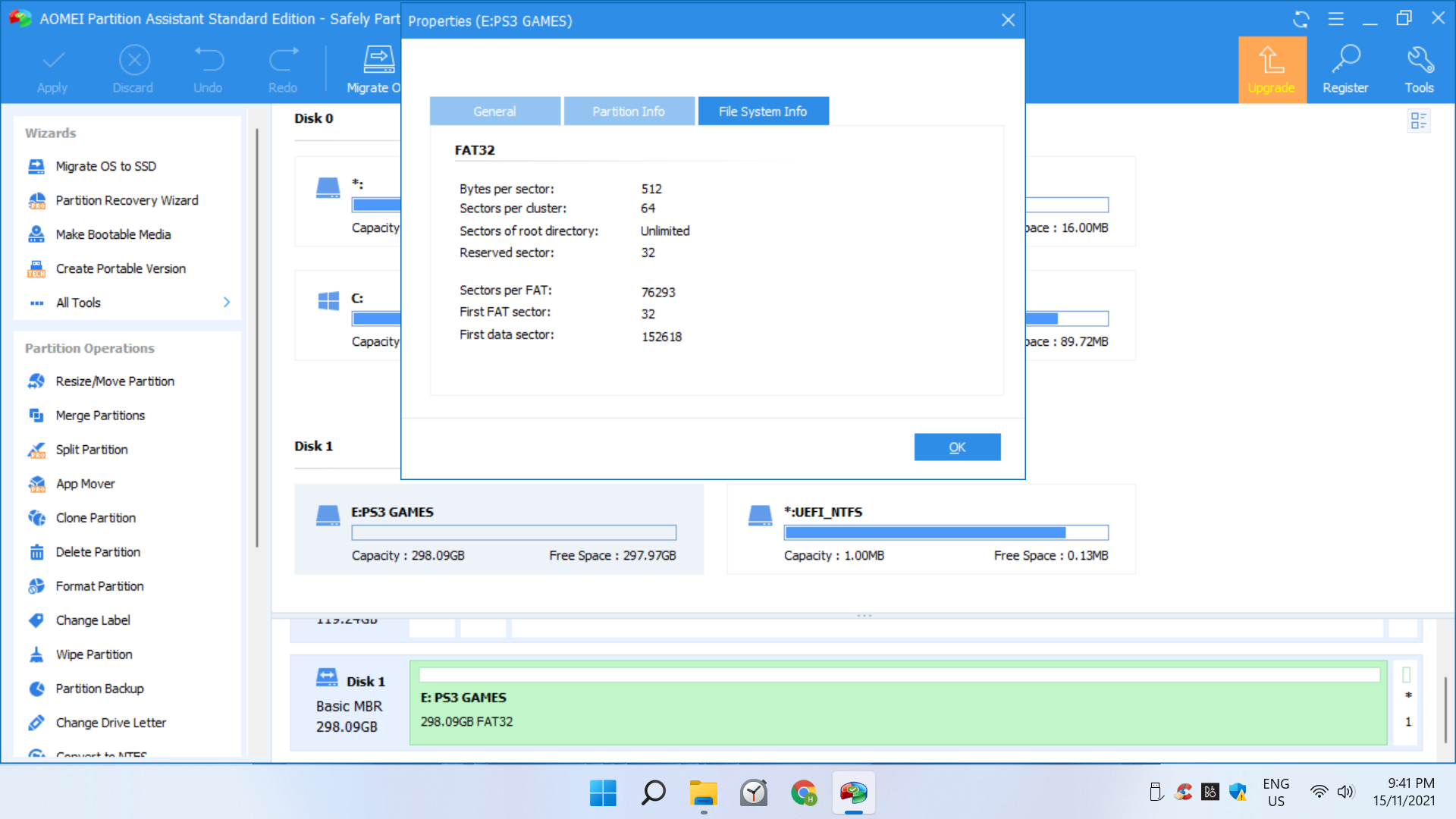Switch to the Partition Info tab
Screen dimensions: 1456x819
click(629, 111)
